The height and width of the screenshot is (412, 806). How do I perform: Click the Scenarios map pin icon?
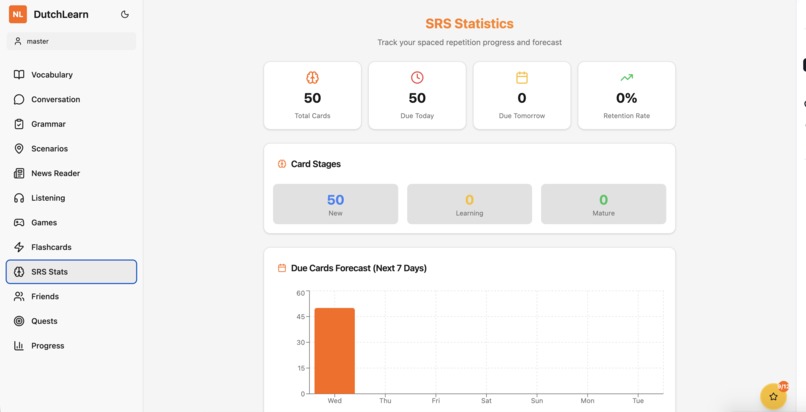(19, 148)
